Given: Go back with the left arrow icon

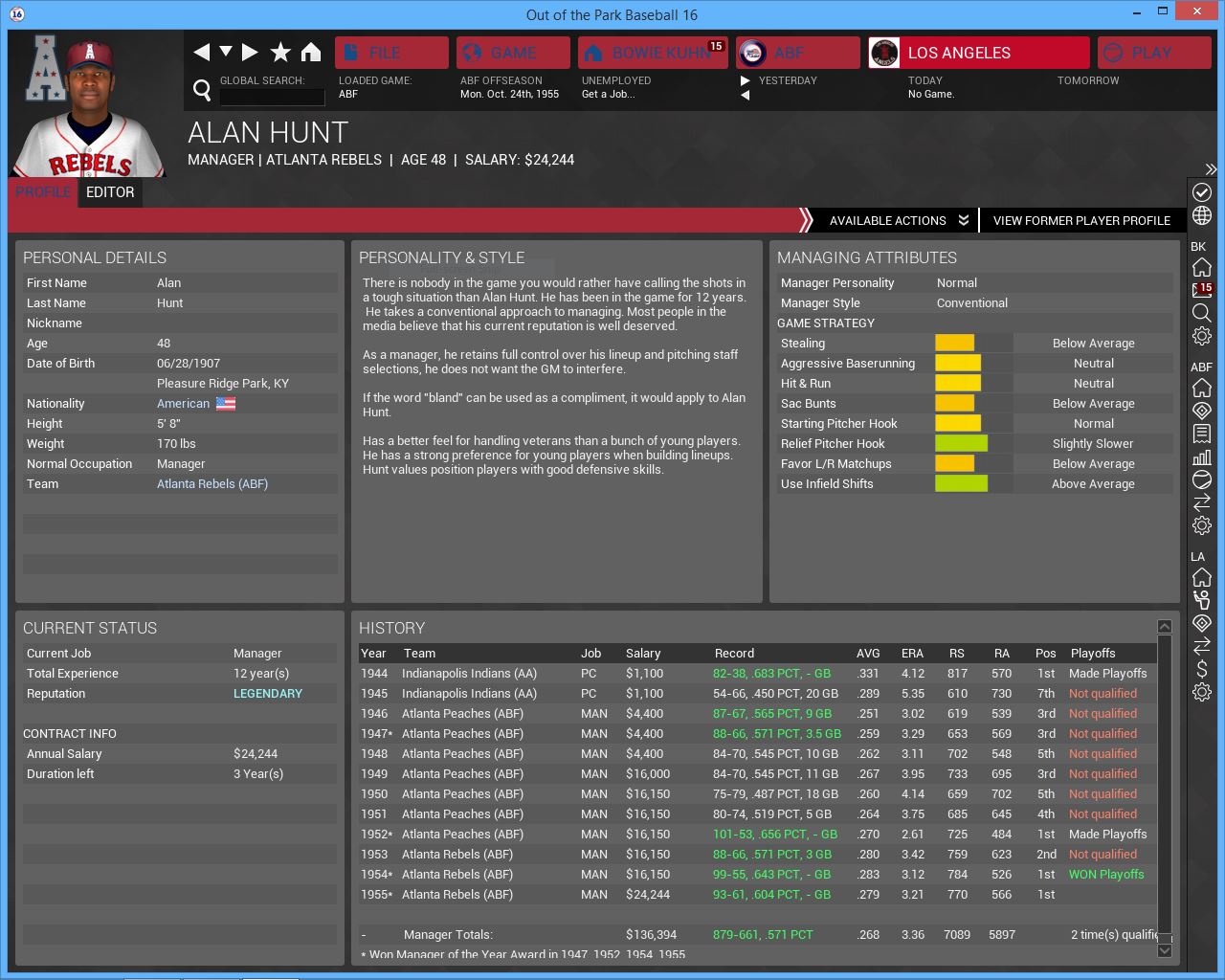Looking at the screenshot, I should [201, 52].
